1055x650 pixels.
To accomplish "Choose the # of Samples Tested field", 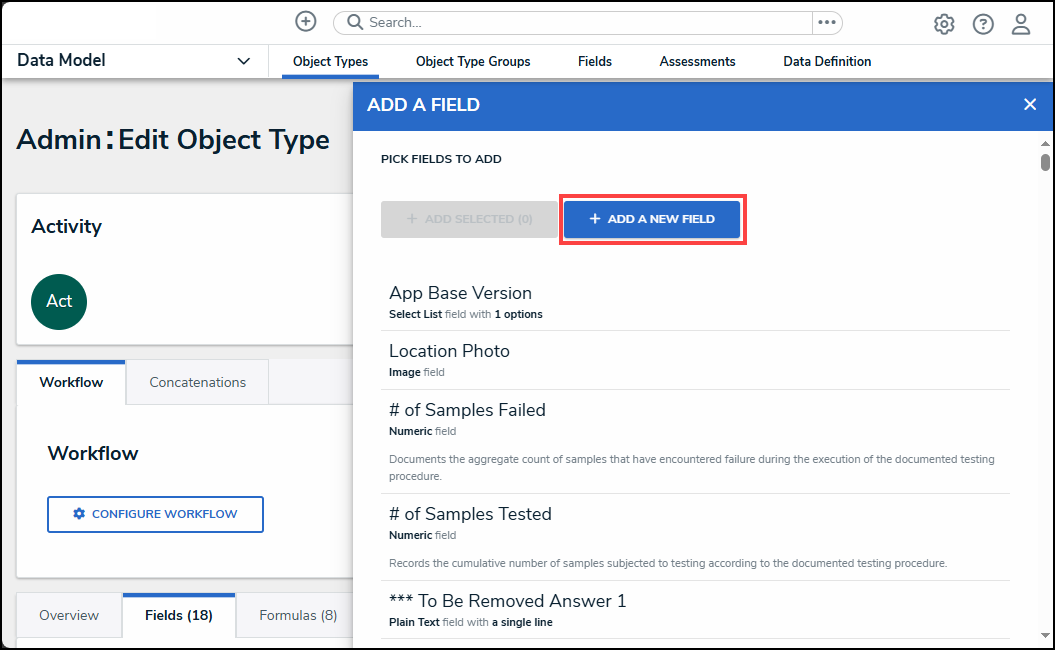I will point(470,514).
